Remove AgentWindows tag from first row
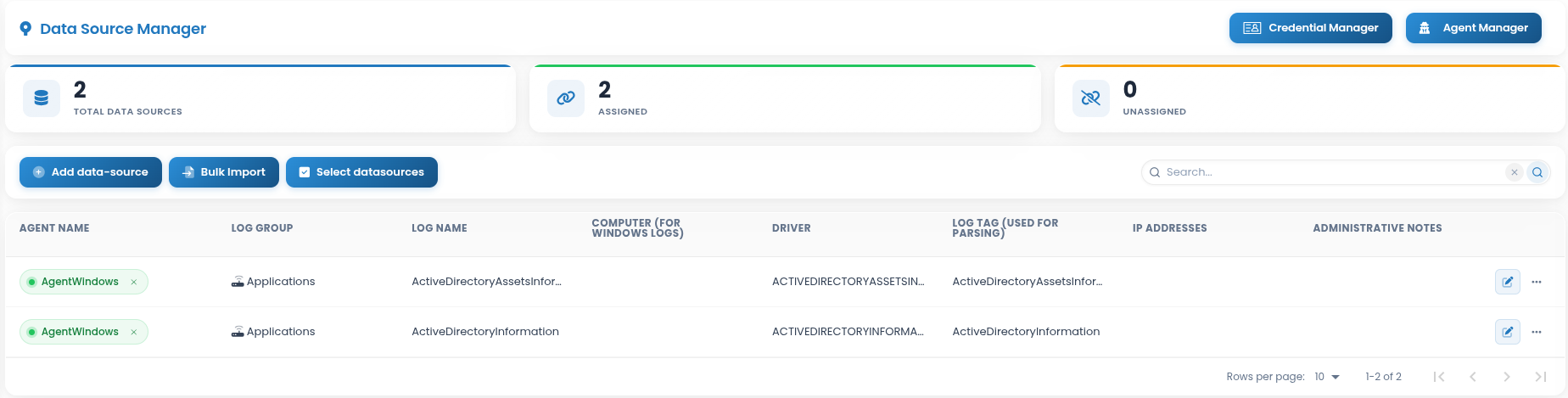This screenshot has width=1568, height=398. pos(134,282)
